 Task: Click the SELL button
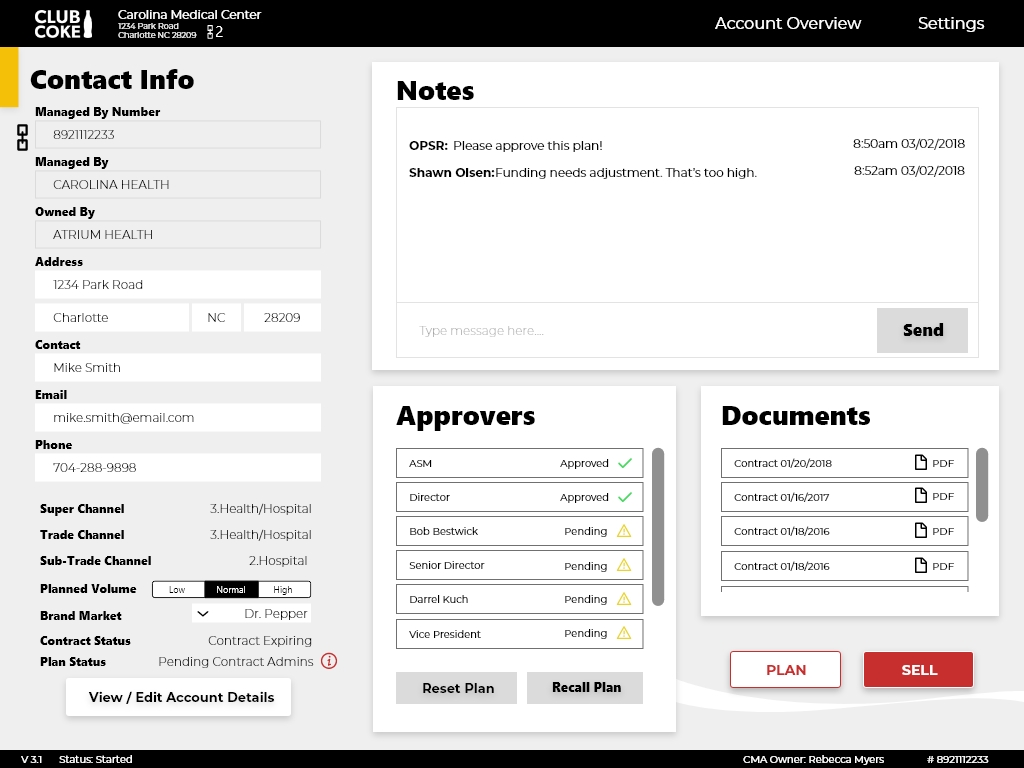918,669
